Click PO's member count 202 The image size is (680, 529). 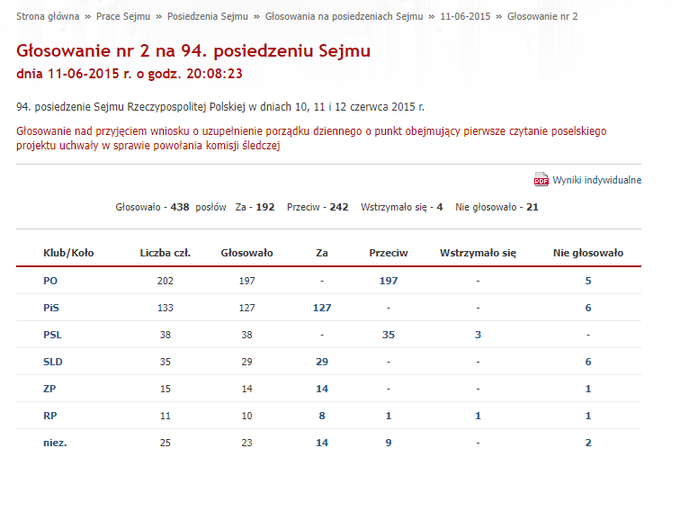click(x=165, y=281)
